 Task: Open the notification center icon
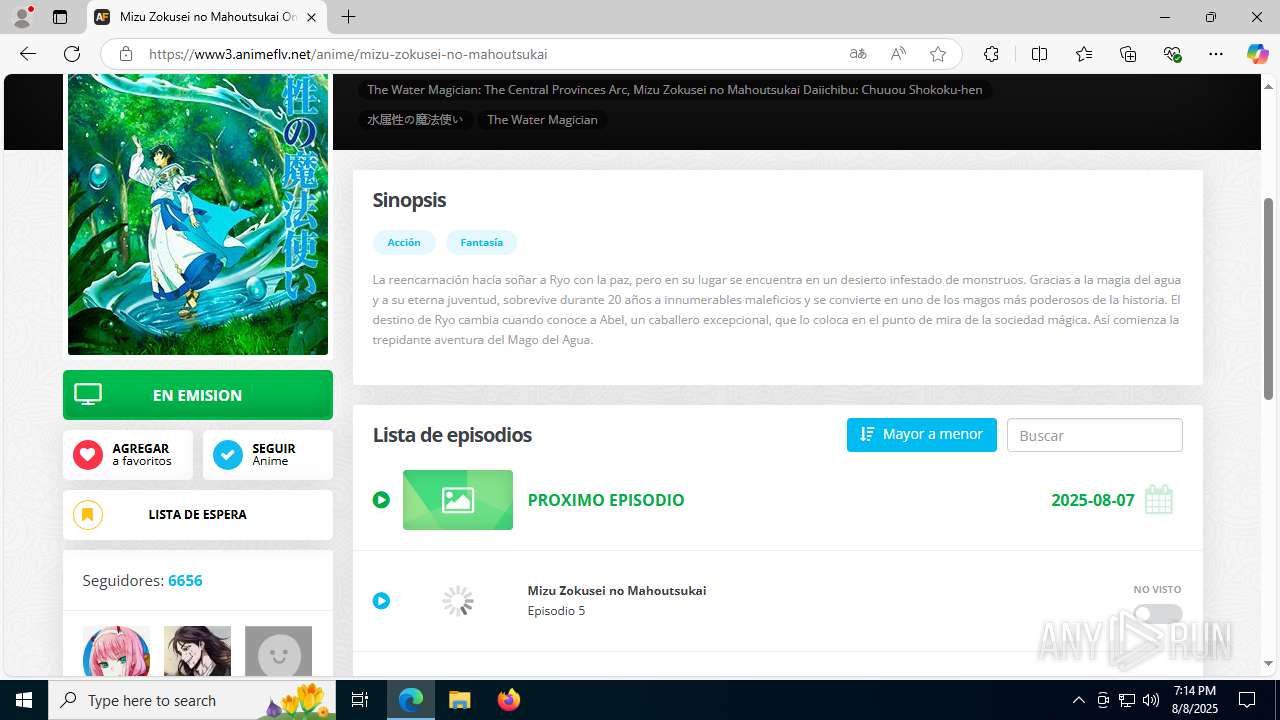click(x=1247, y=700)
